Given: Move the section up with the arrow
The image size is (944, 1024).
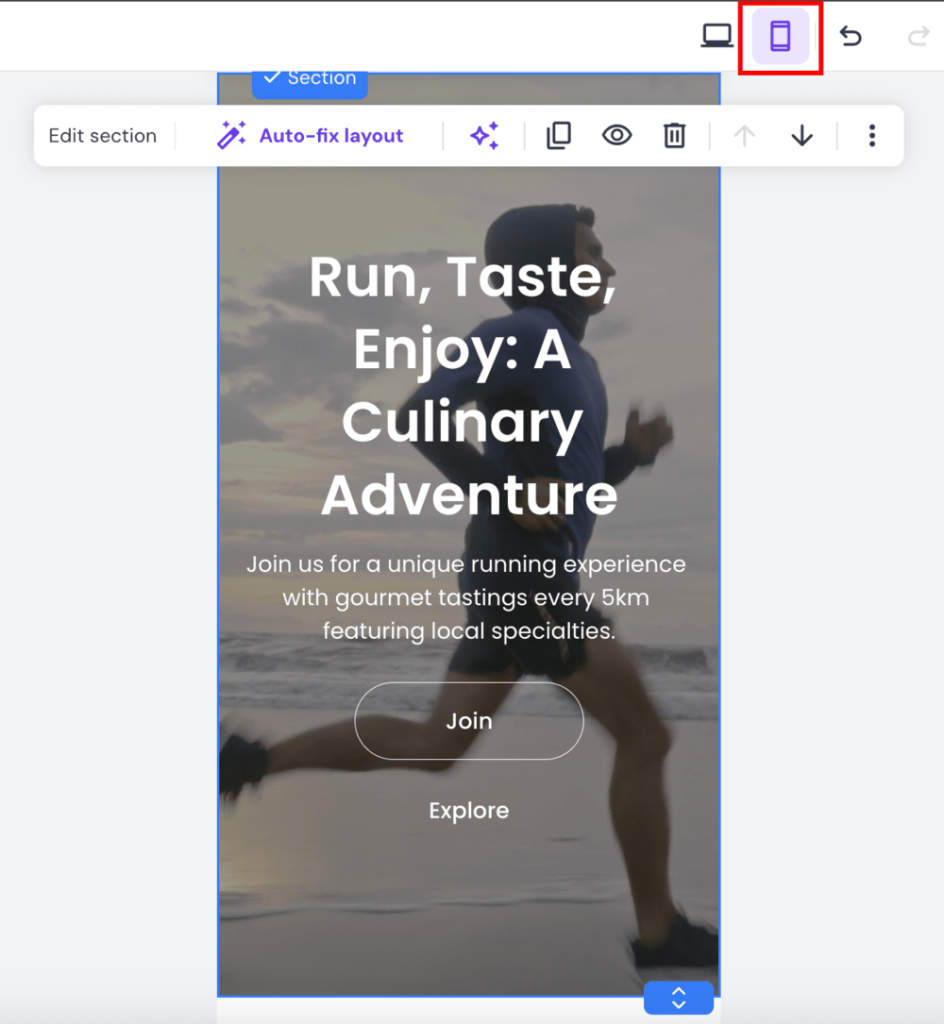Looking at the screenshot, I should [x=744, y=135].
